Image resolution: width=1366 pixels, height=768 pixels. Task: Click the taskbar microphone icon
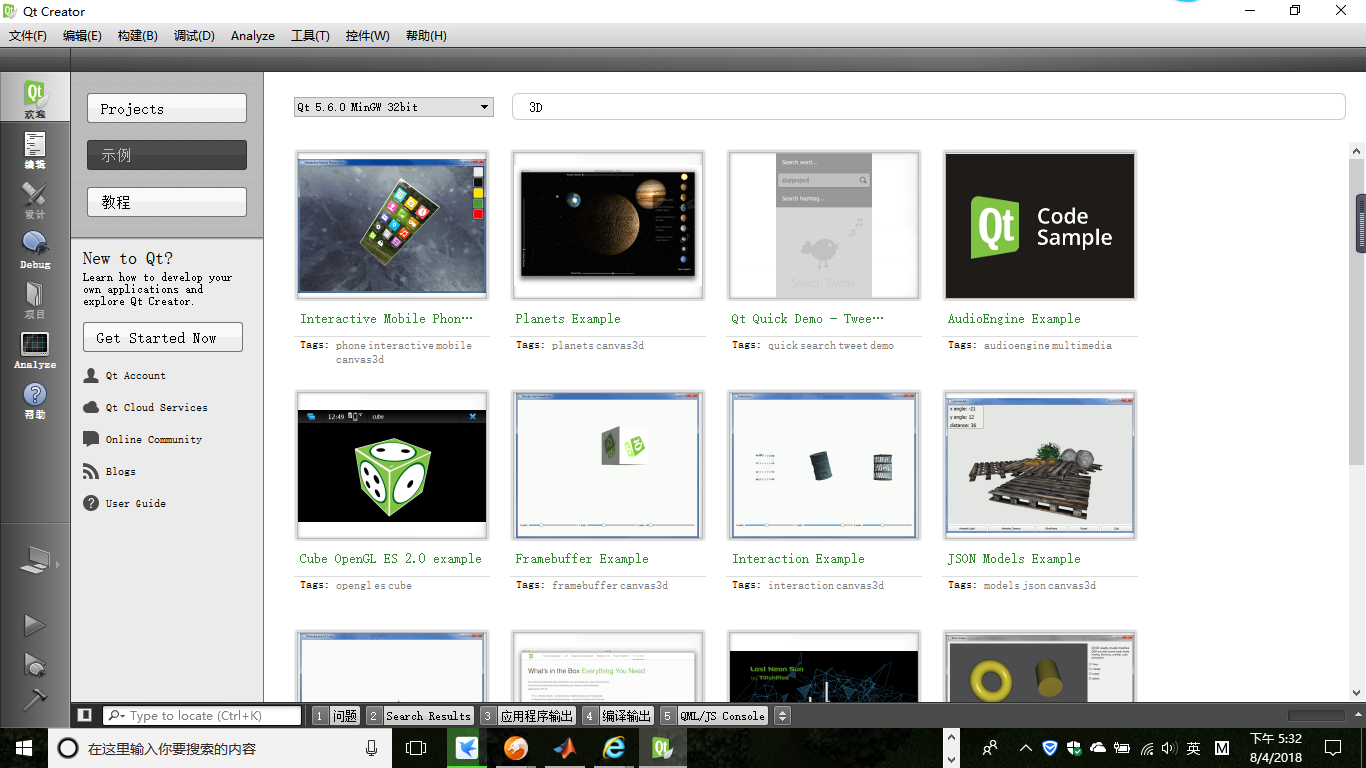(x=372, y=748)
